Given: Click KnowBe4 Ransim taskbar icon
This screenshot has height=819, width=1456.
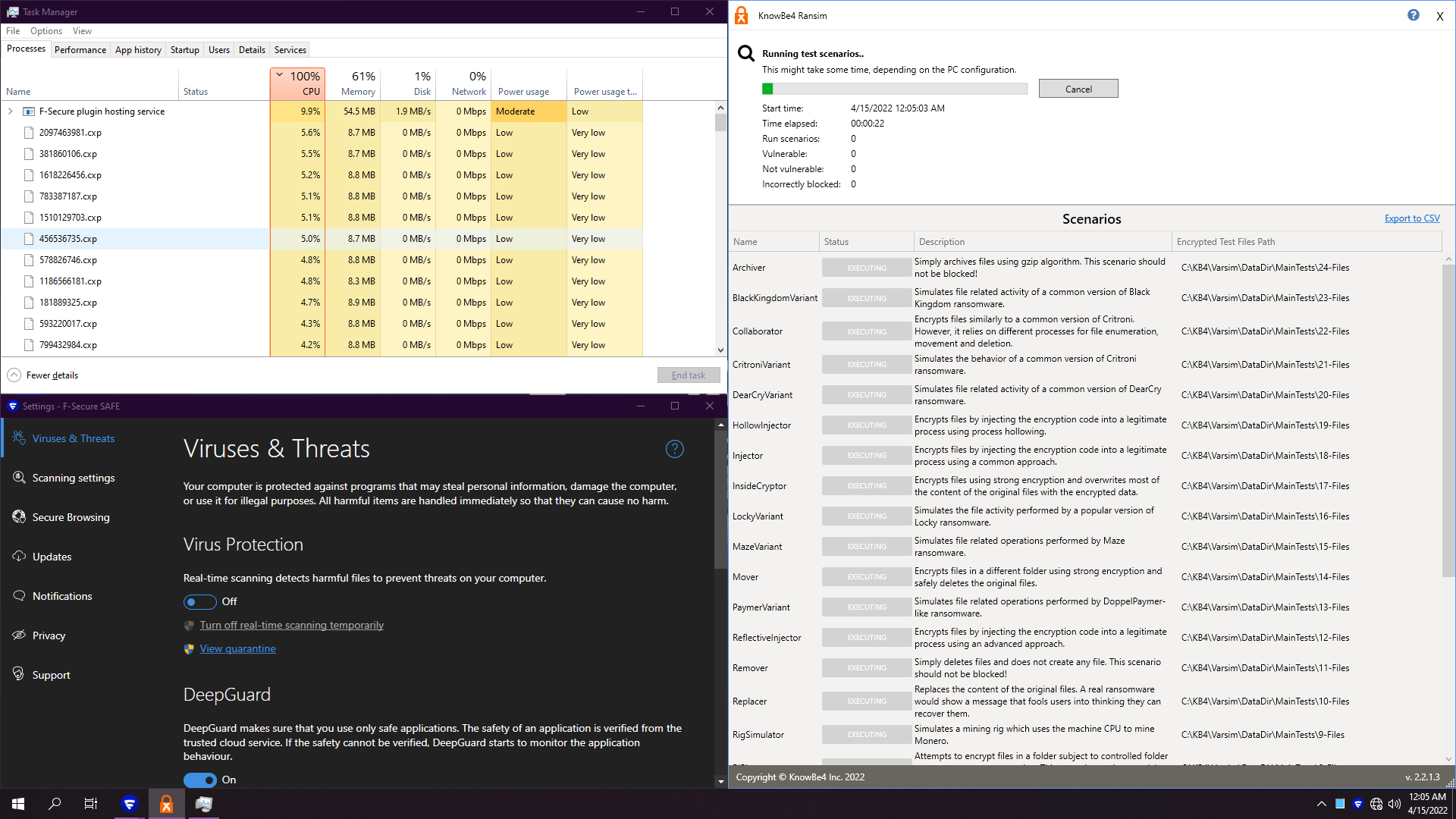Looking at the screenshot, I should click(x=166, y=804).
